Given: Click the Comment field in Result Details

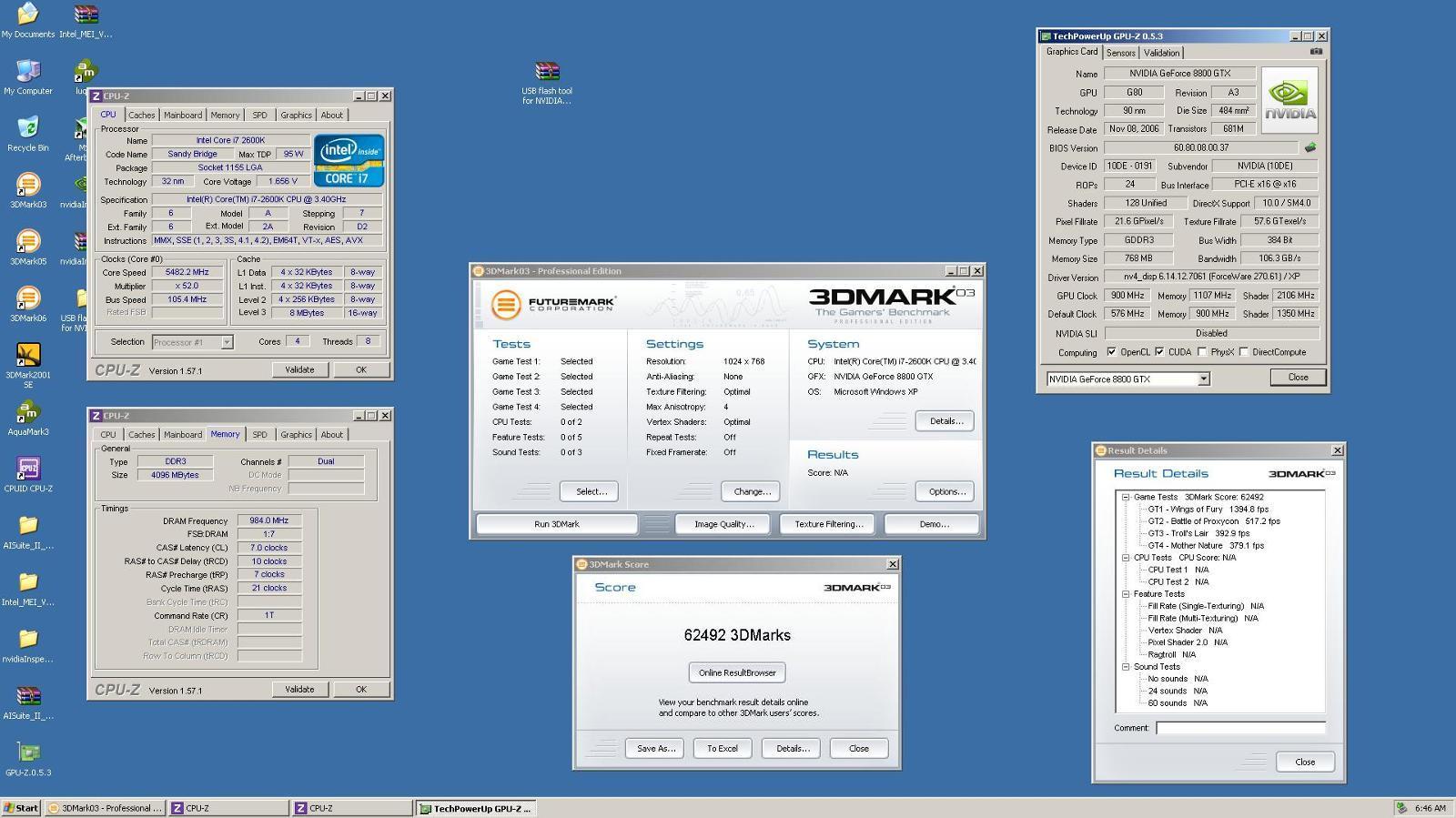Looking at the screenshot, I should coord(1240,728).
